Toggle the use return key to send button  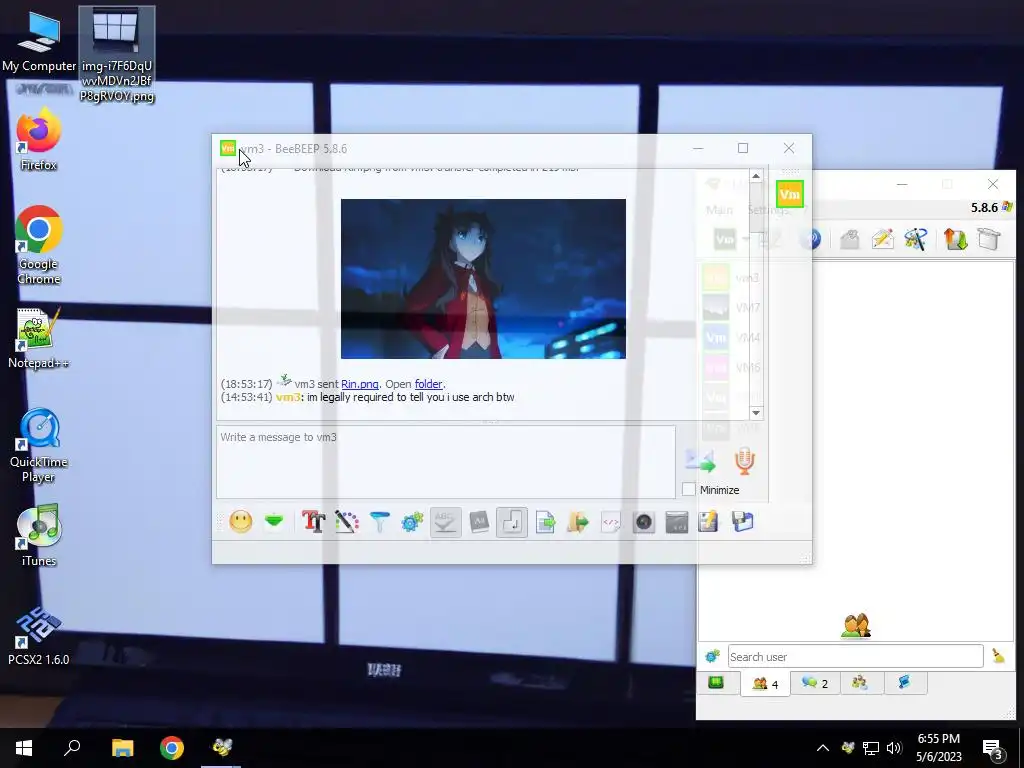click(512, 522)
